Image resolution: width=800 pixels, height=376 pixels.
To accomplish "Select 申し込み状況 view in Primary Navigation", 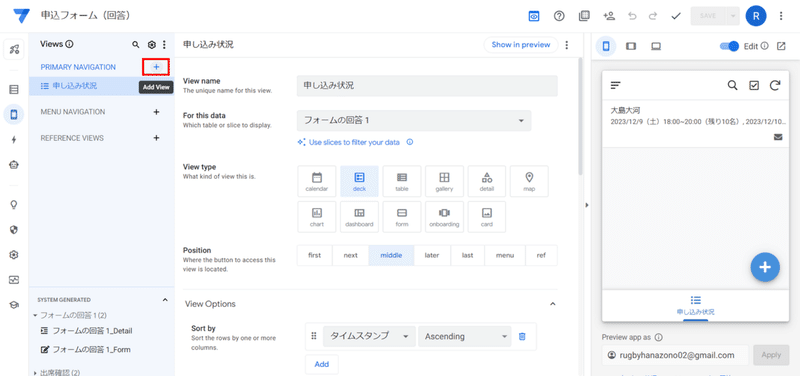I will point(102,86).
